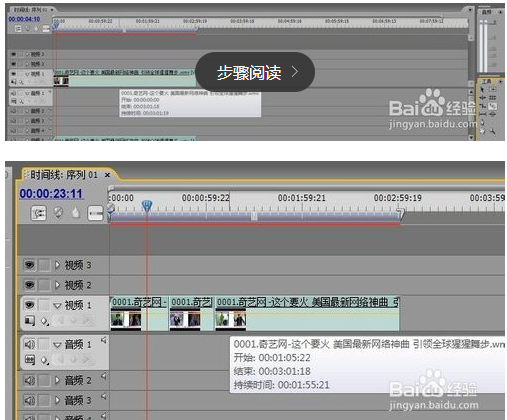Open the 视频 1 show keyframes icon, large timeline
The image size is (507, 420).
point(45,321)
